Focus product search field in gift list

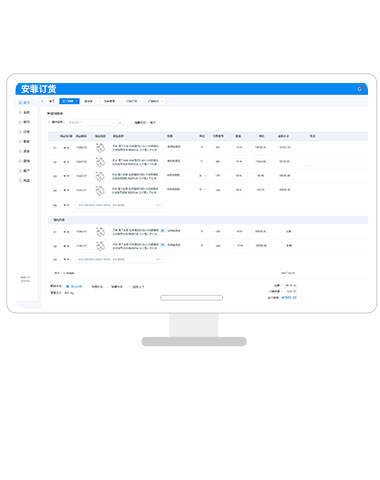tap(119, 259)
